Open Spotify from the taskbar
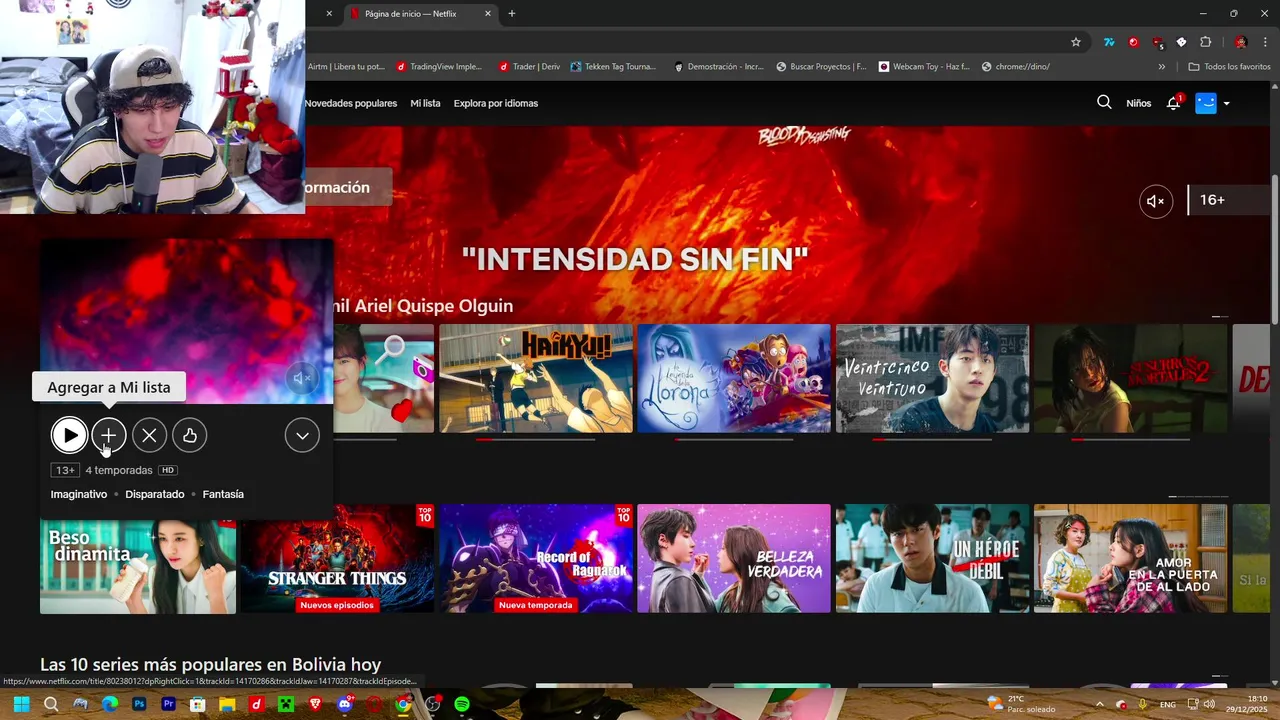 pos(462,704)
